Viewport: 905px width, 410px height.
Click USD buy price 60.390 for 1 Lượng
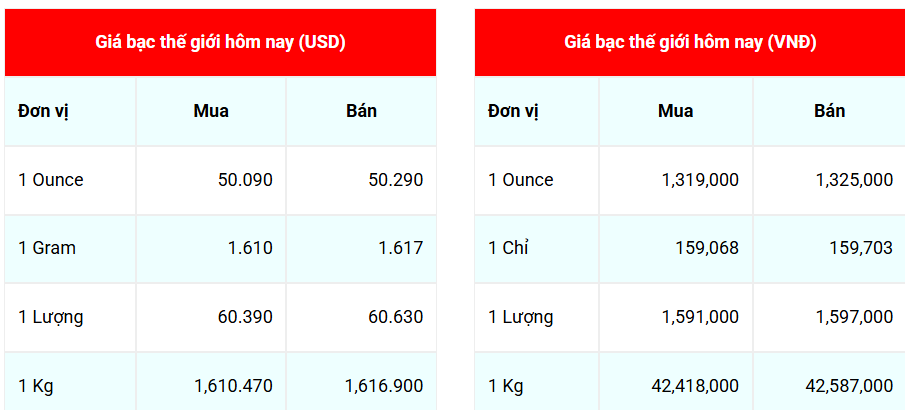(245, 317)
